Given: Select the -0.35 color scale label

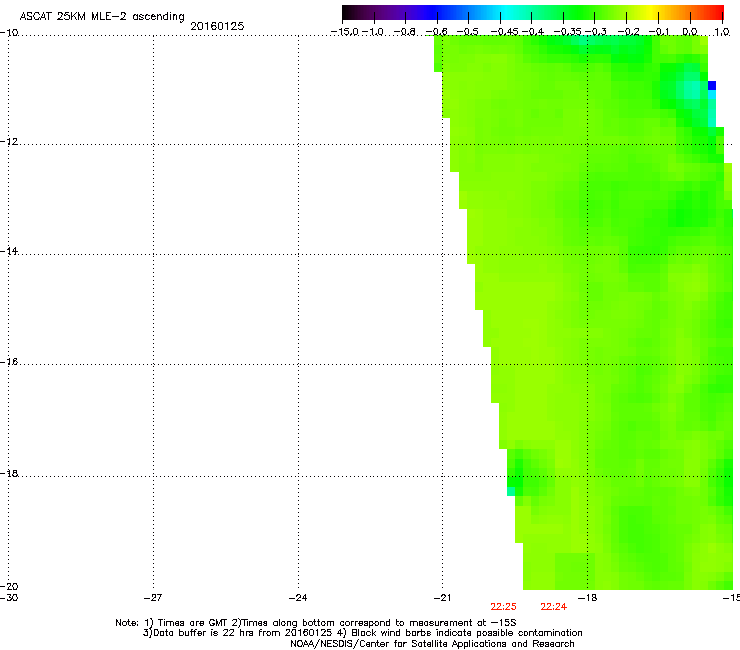Looking at the screenshot, I should [x=567, y=32].
